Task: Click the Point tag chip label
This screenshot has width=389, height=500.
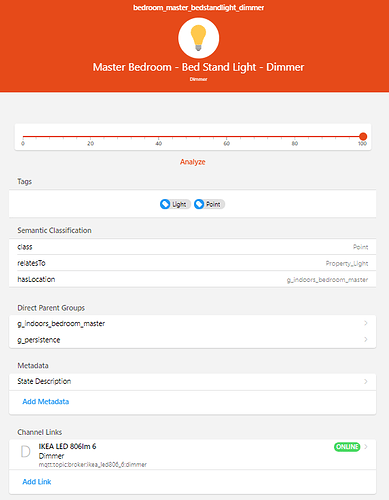Action: 213,204
